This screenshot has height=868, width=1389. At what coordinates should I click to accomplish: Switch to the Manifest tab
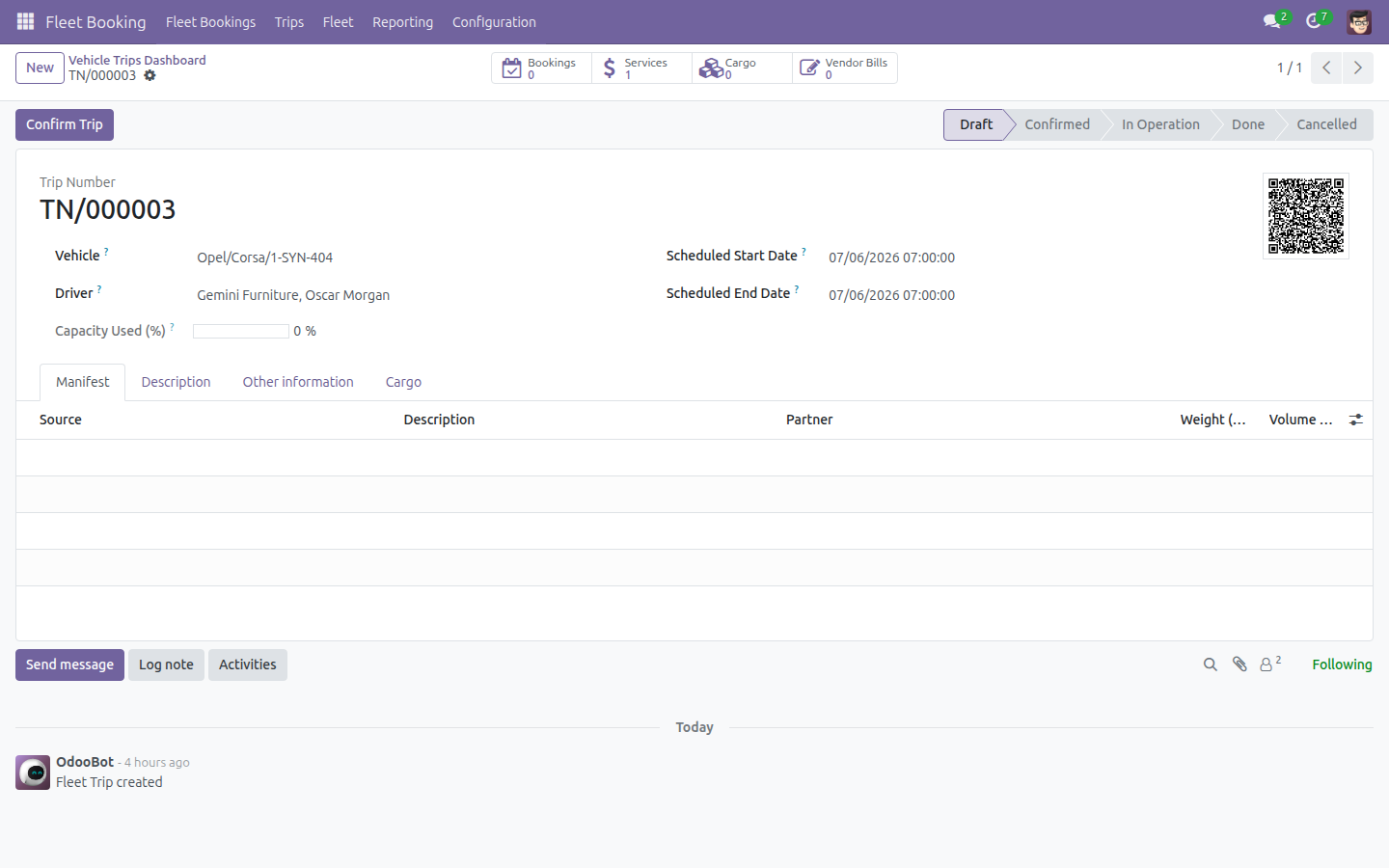[83, 382]
